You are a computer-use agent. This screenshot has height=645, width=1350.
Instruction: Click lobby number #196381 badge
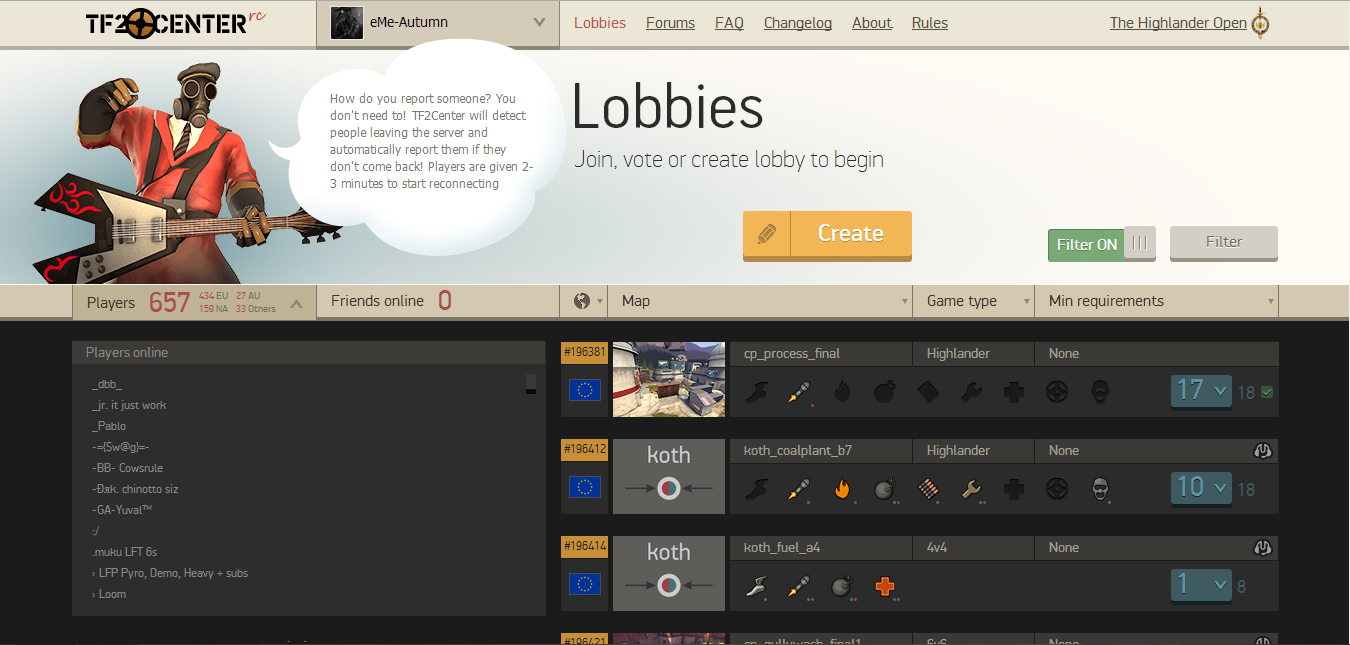[585, 352]
